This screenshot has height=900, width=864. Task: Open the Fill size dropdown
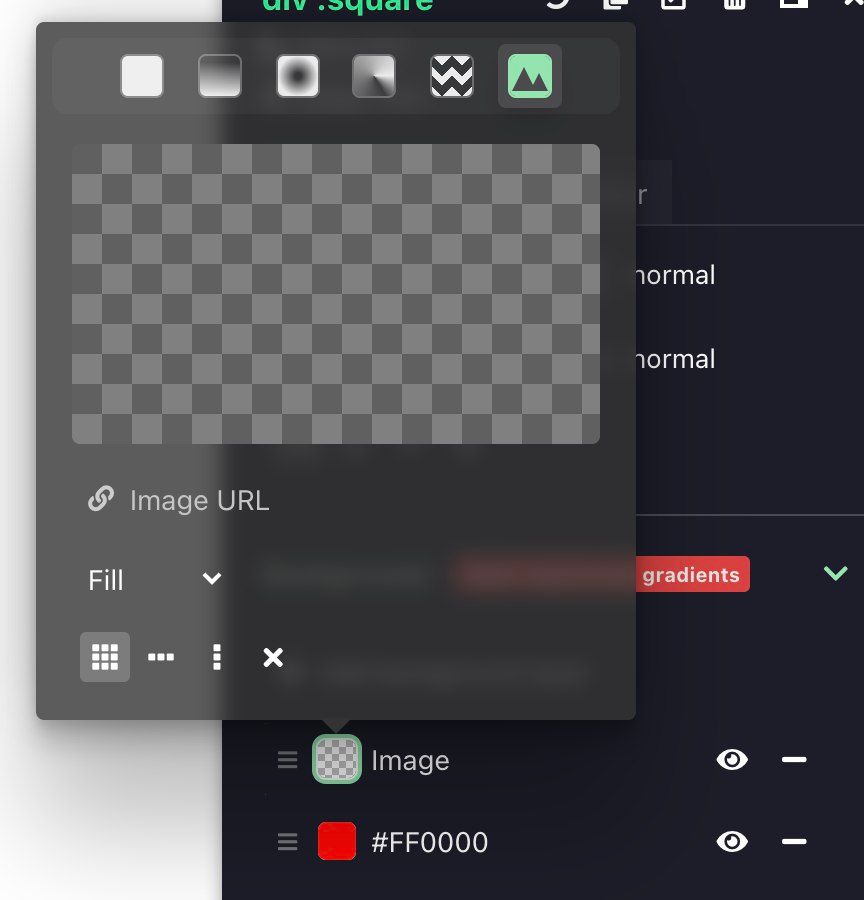click(155, 580)
